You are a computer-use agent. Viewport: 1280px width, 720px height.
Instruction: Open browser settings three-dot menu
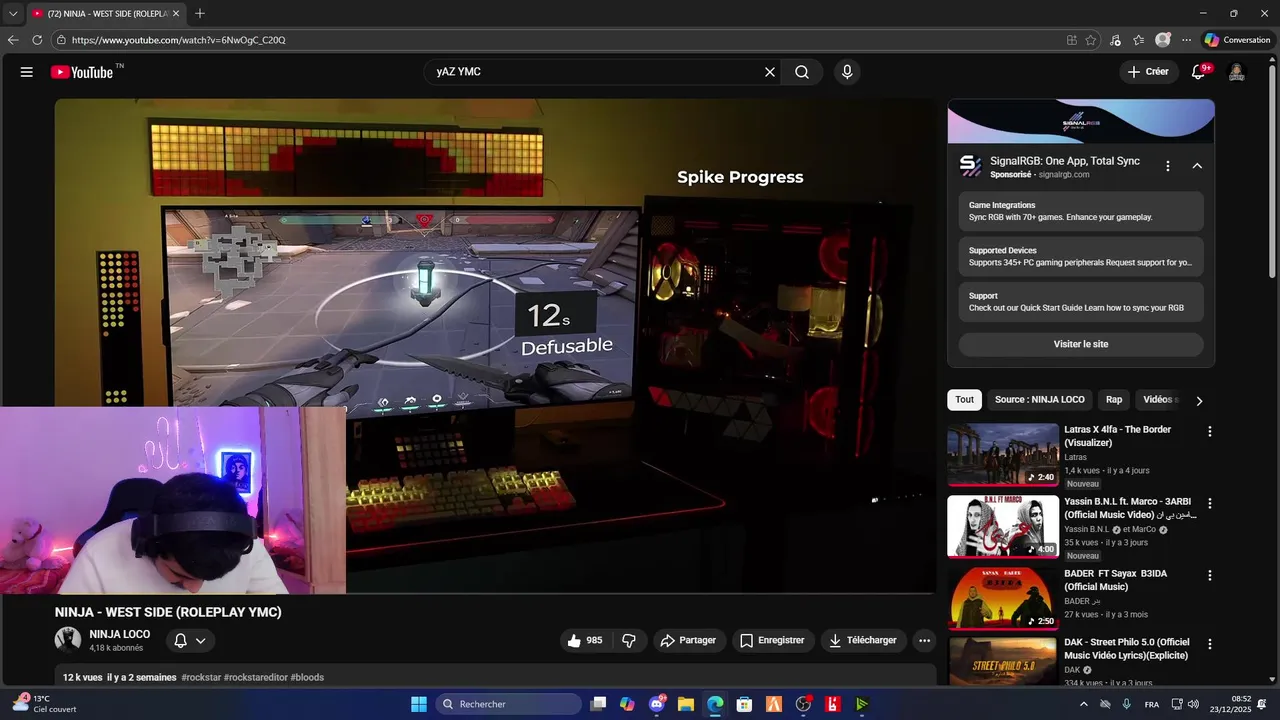1186,40
